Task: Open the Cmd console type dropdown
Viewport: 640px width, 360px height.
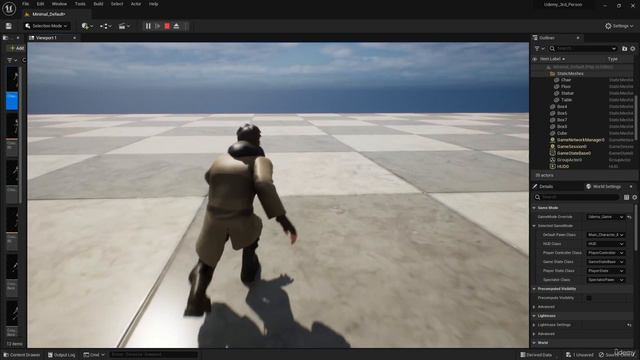Action: 94,355
